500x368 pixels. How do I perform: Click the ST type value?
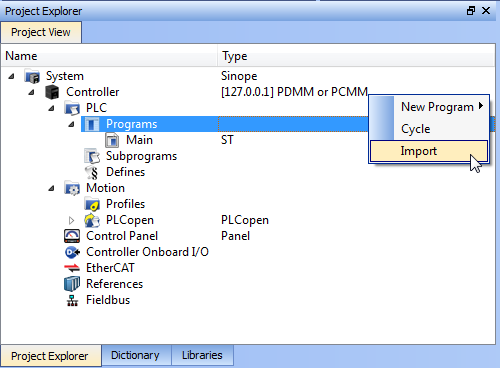coord(227,140)
